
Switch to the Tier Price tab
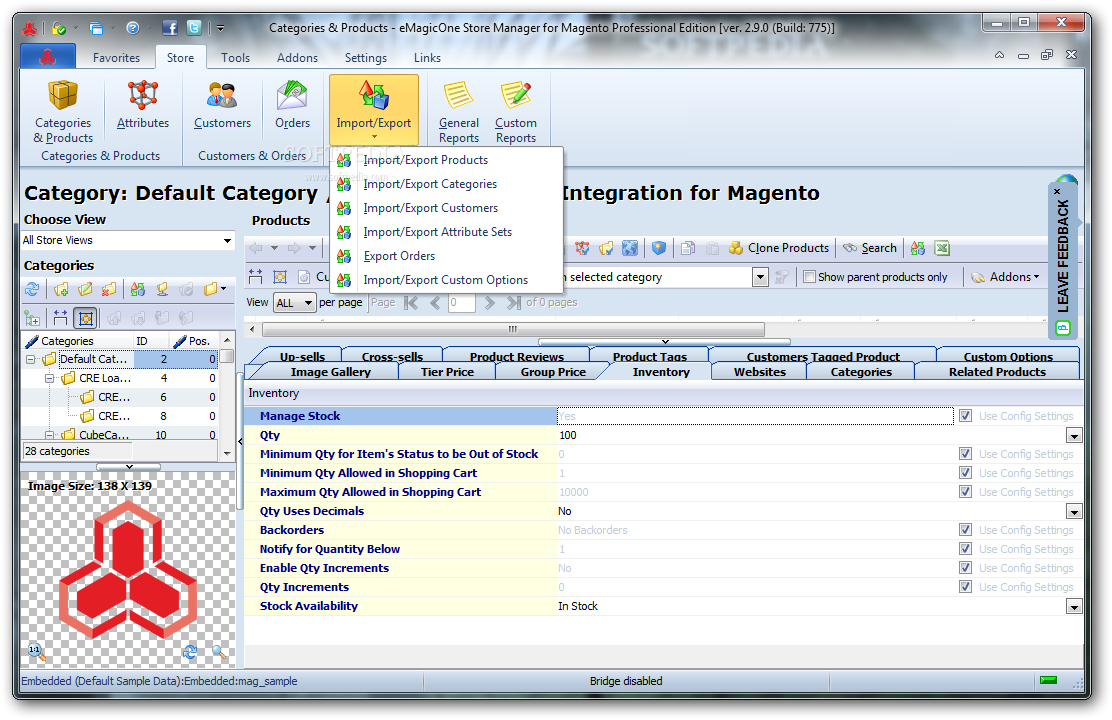pos(447,372)
